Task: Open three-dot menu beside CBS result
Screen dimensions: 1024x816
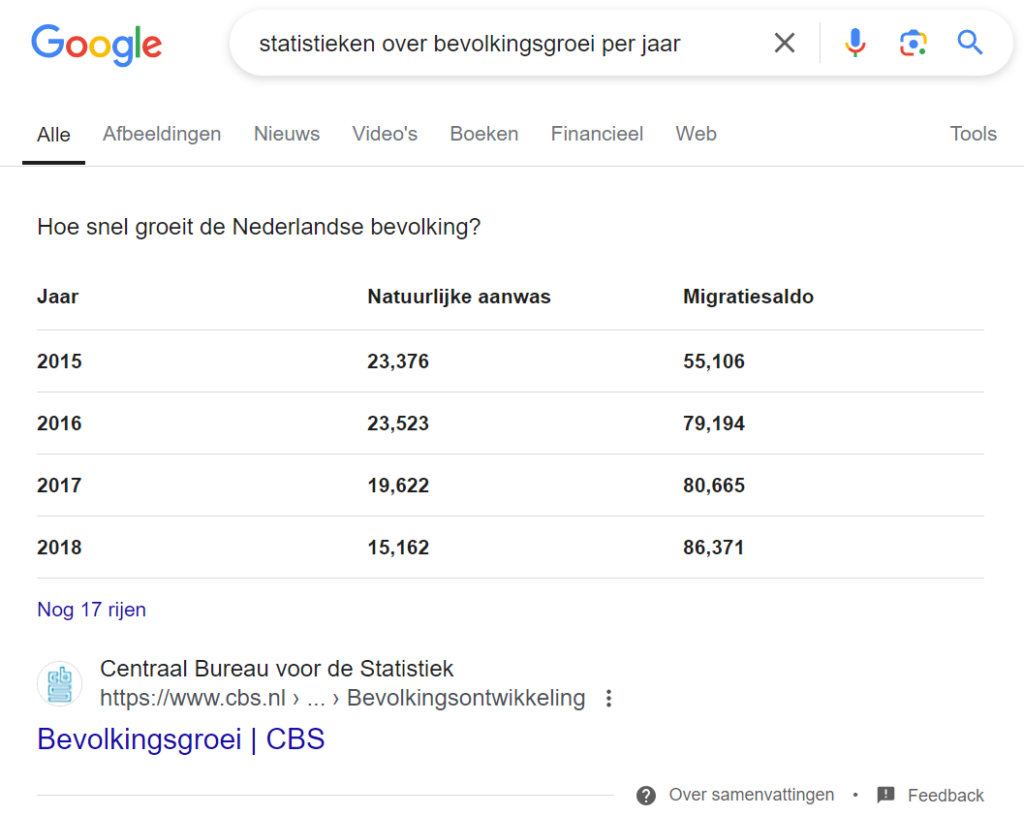Action: 609,698
